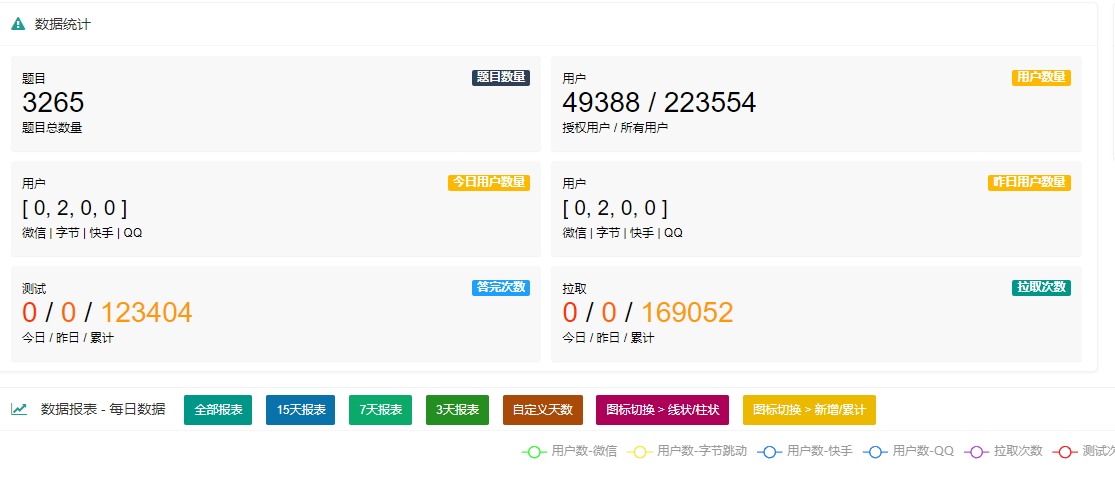The height and width of the screenshot is (480, 1115).
Task: Switch chart type with 图标切换 > 线状/柱状
Action: click(664, 410)
